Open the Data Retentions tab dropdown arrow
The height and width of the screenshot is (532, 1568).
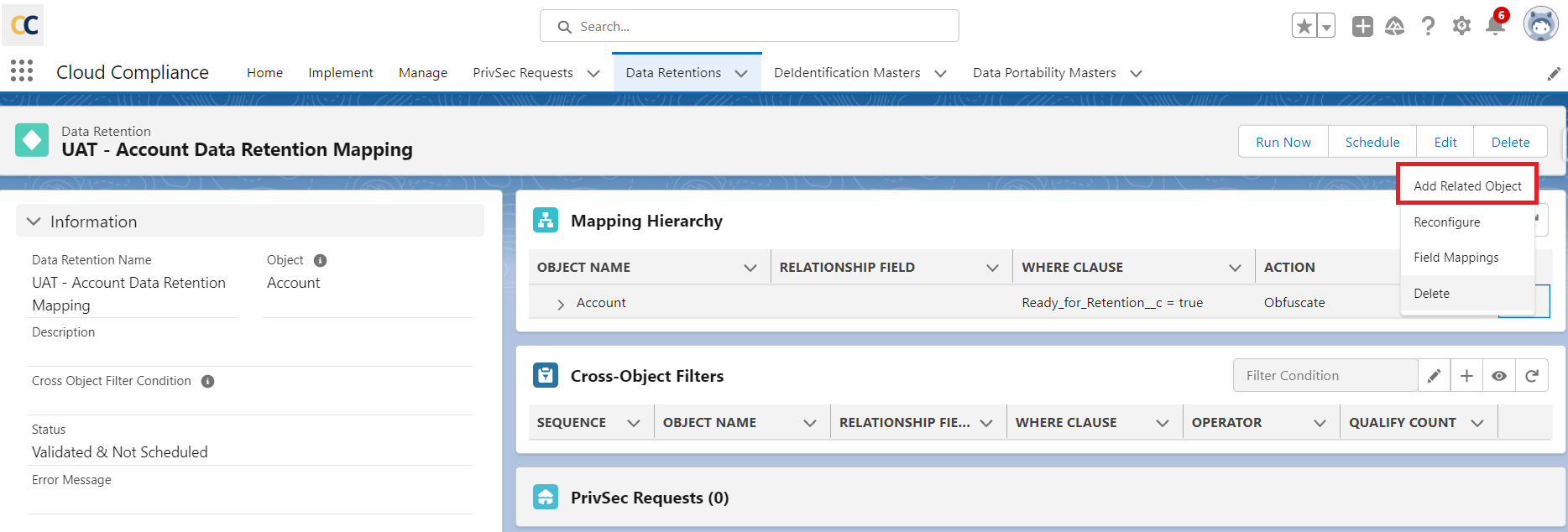(x=741, y=73)
